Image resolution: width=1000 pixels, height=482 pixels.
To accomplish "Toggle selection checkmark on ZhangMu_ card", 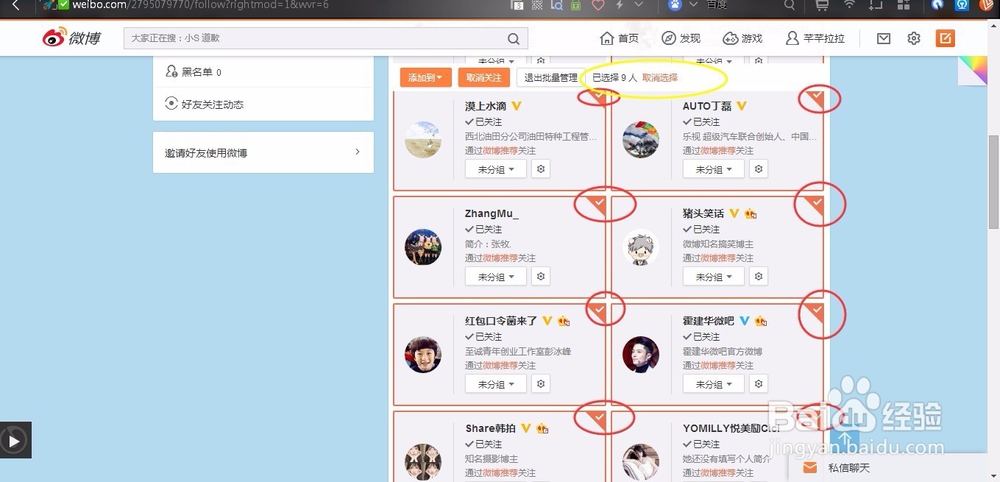I will 598,204.
